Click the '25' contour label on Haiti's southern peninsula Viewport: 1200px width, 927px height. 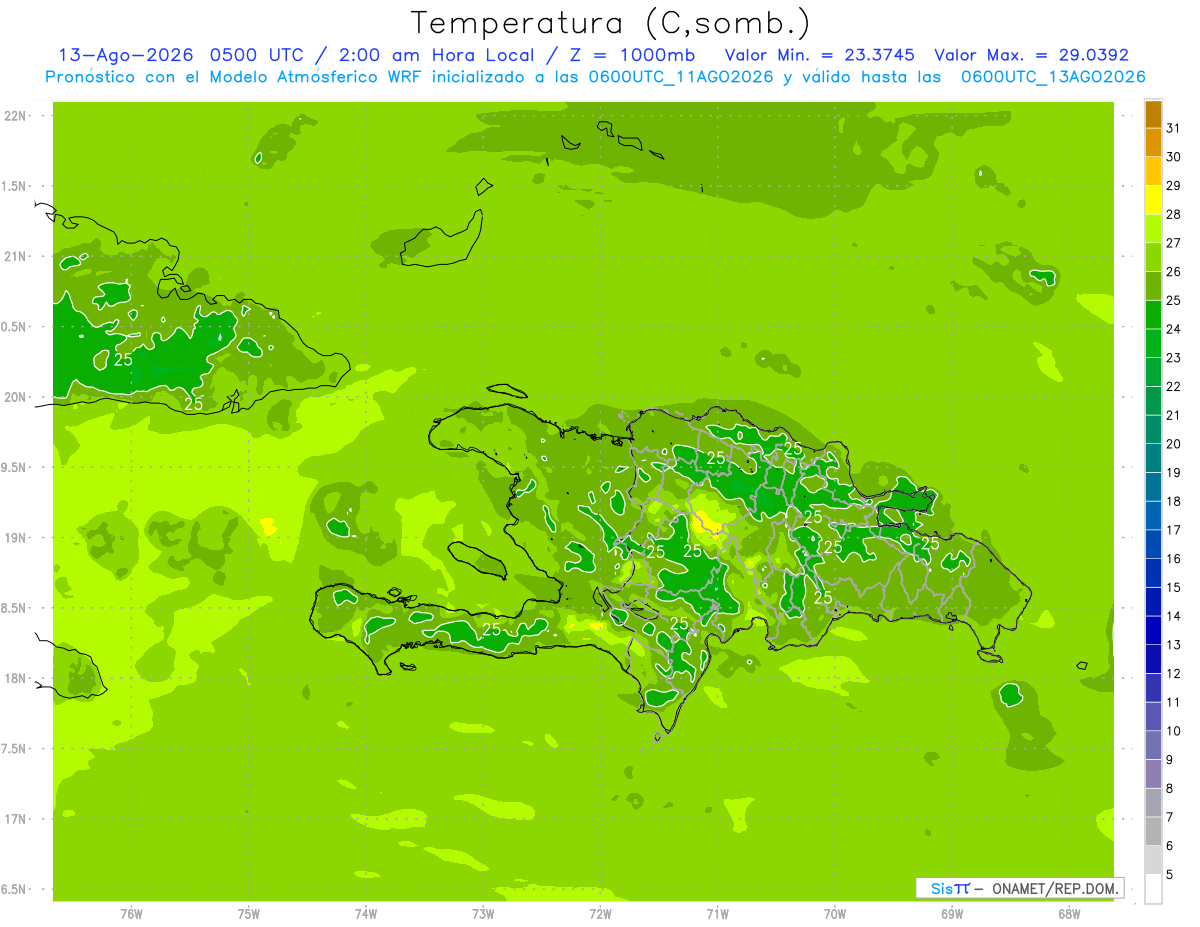coord(491,629)
